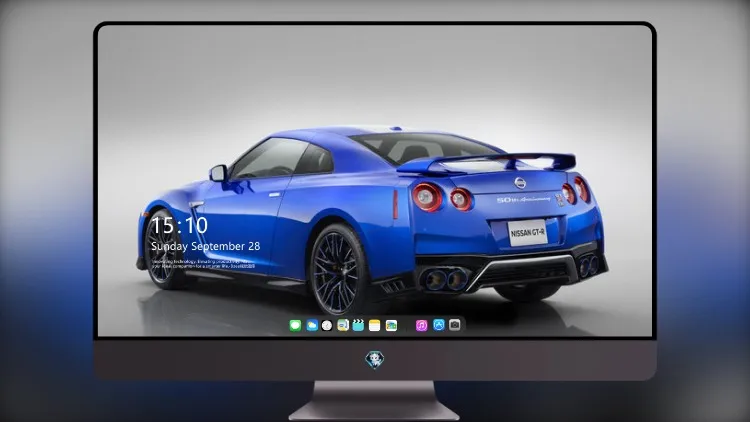This screenshot has height=422, width=750.
Task: Open the Photos gallery app in dock
Action: 391,326
